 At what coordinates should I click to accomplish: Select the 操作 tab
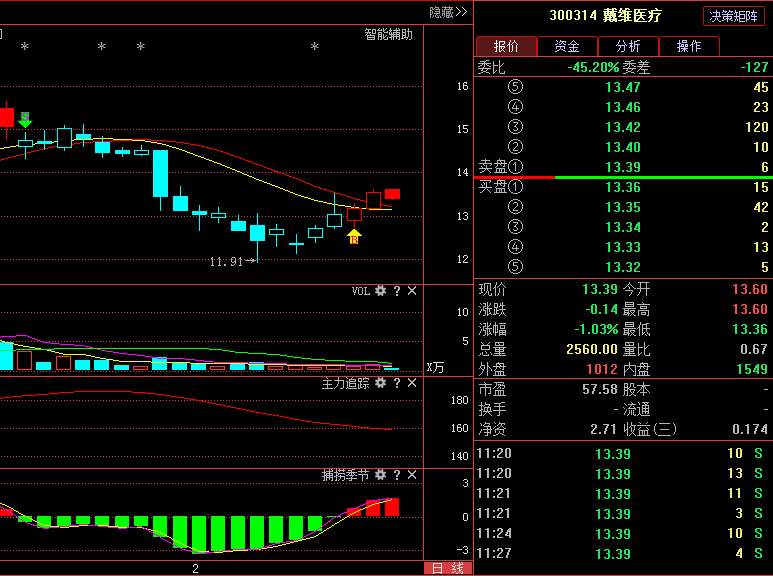pos(689,46)
